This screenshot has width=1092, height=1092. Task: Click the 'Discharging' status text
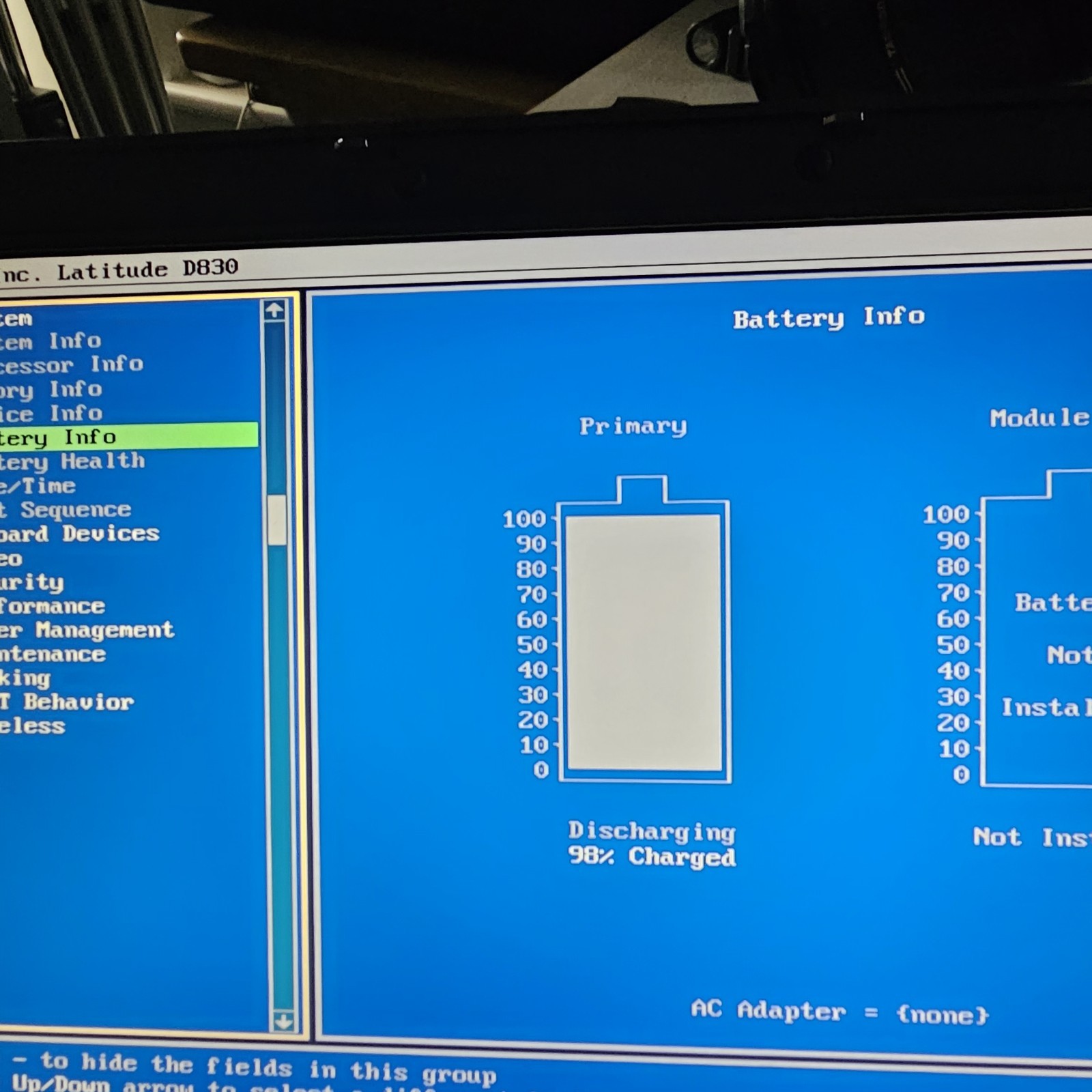(652, 831)
